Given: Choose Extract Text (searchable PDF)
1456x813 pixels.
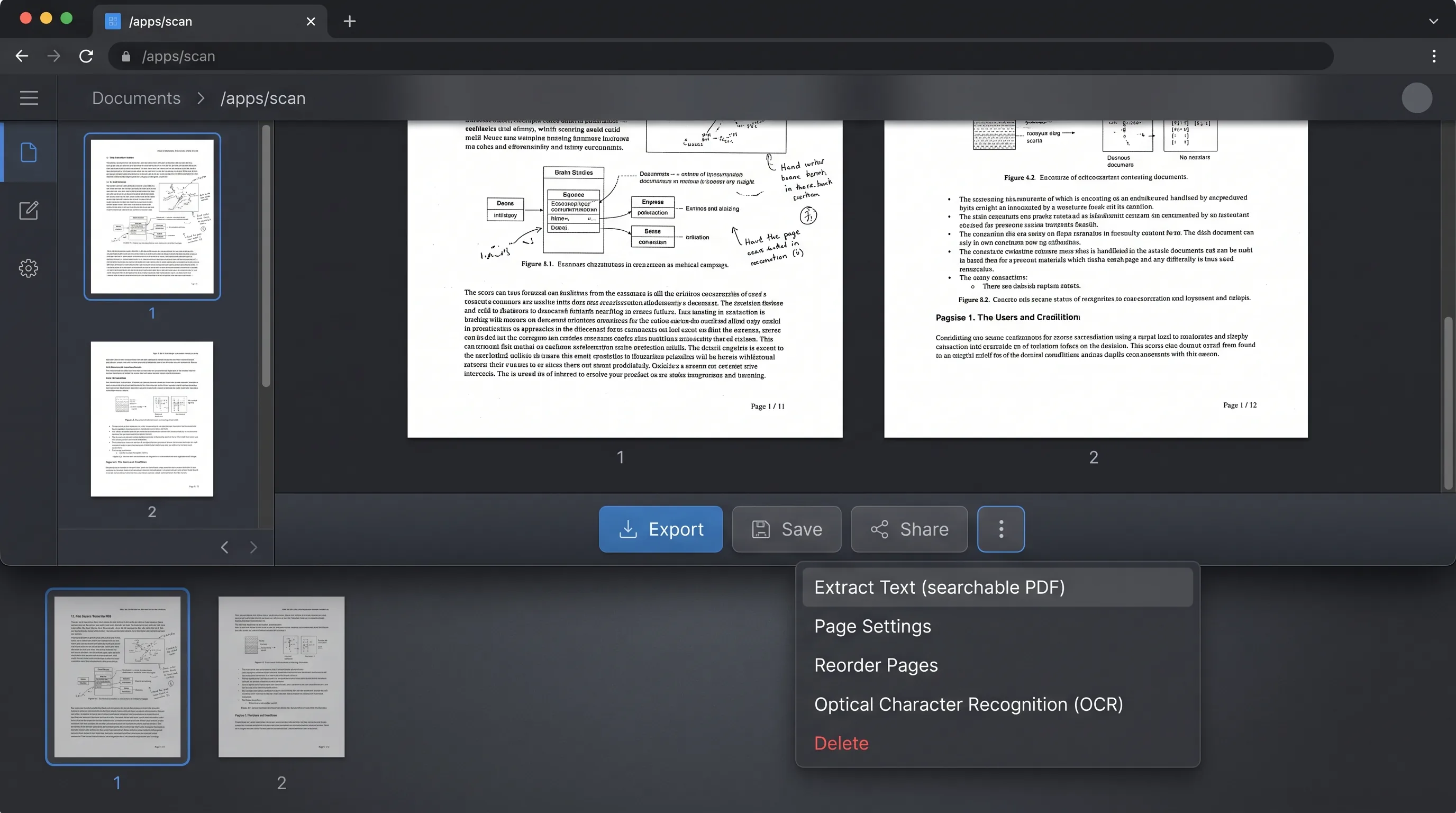Looking at the screenshot, I should point(998,588).
